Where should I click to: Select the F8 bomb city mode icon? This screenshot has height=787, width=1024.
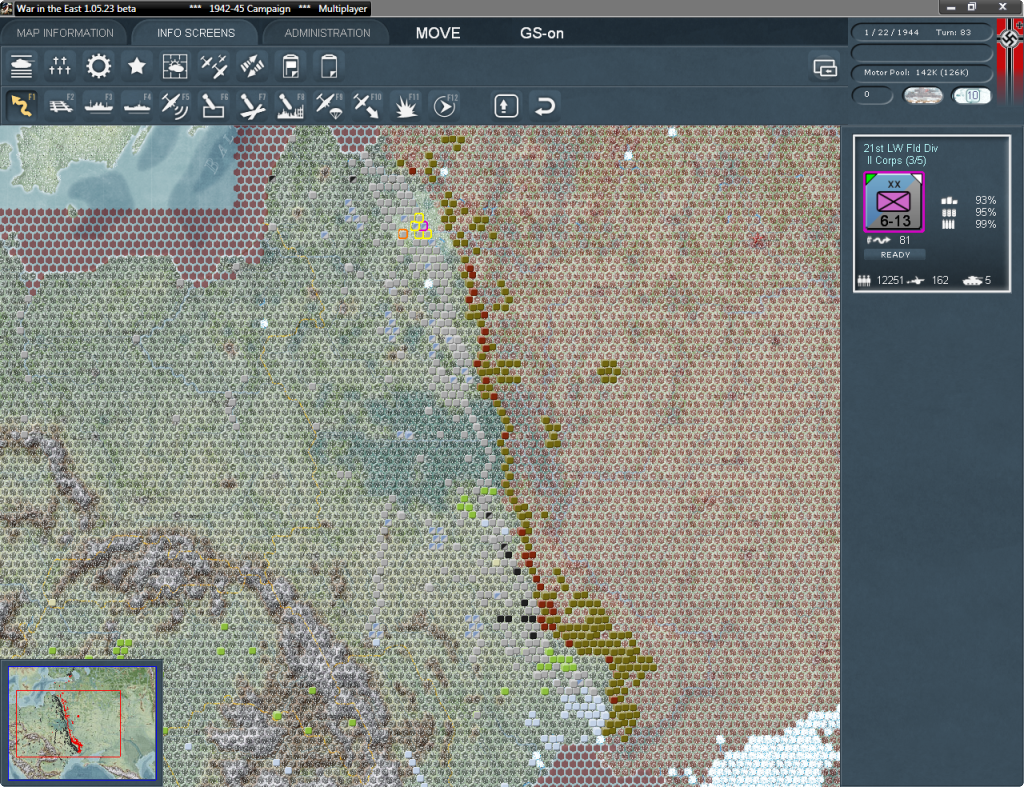[x=291, y=106]
